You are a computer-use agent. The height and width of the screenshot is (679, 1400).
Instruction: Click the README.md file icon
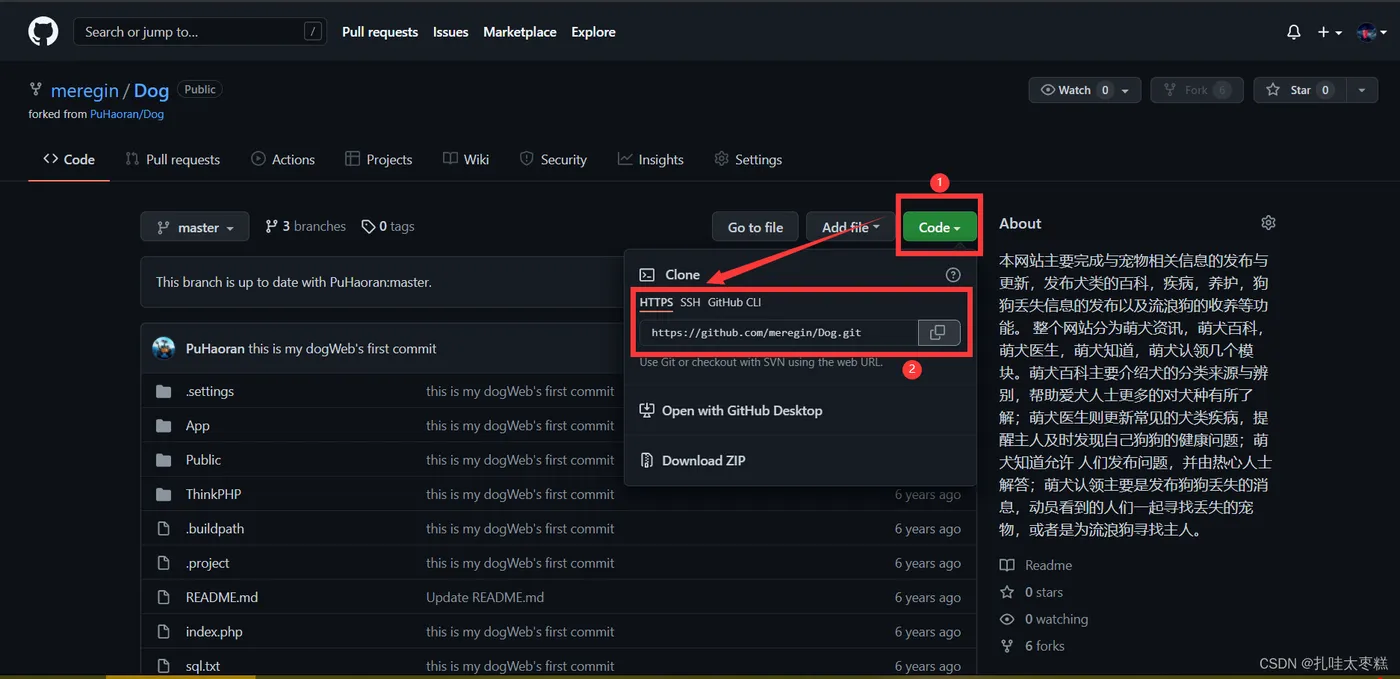164,598
